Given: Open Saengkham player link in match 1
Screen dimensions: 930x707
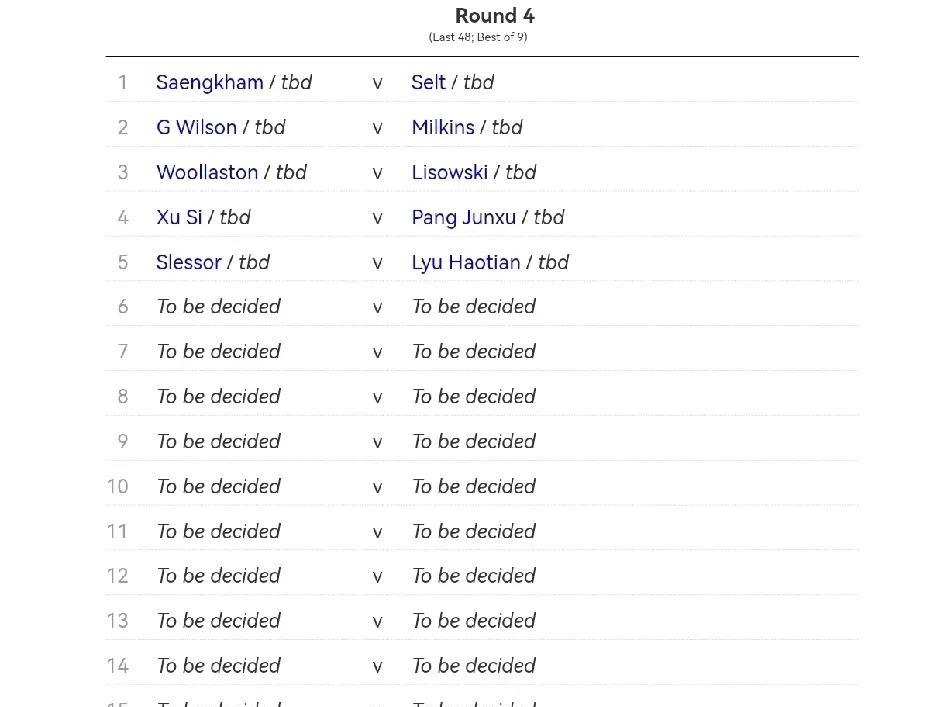Looking at the screenshot, I should click(209, 82).
